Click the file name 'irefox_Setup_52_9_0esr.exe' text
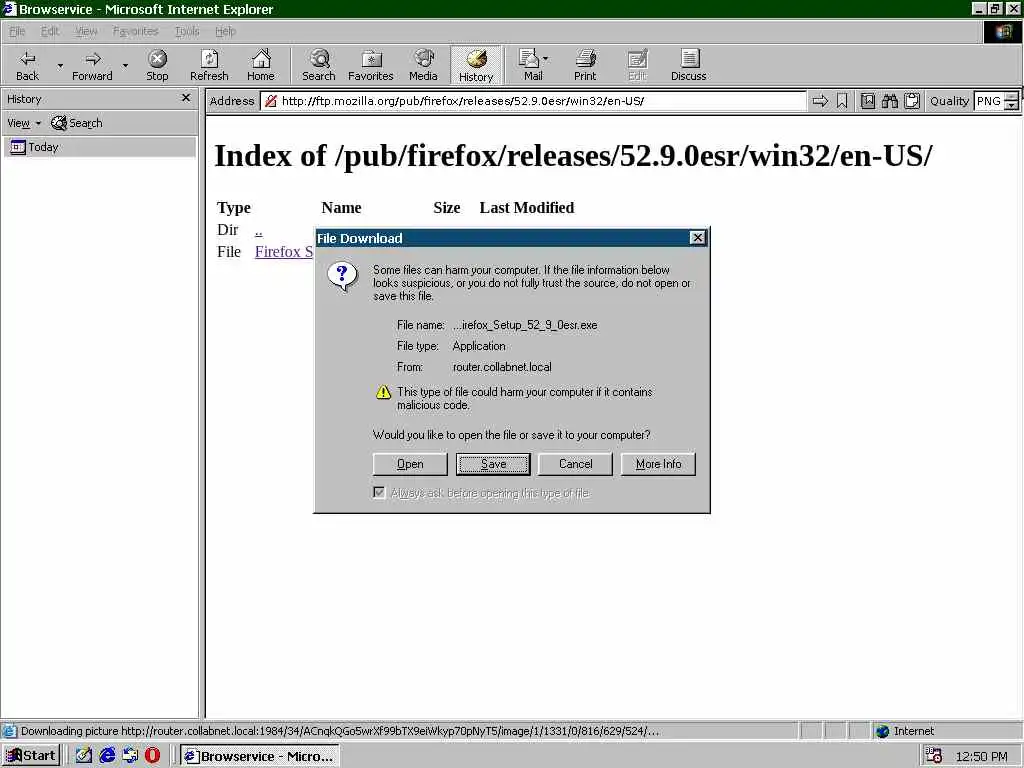 (x=525, y=325)
